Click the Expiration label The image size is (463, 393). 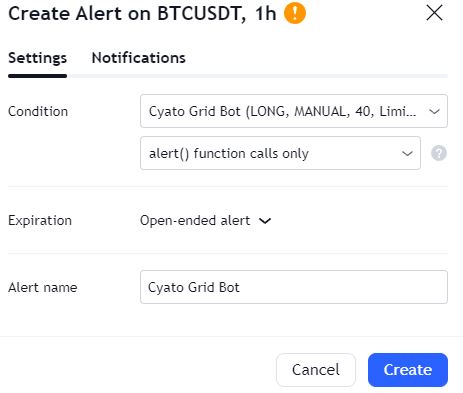click(40, 221)
